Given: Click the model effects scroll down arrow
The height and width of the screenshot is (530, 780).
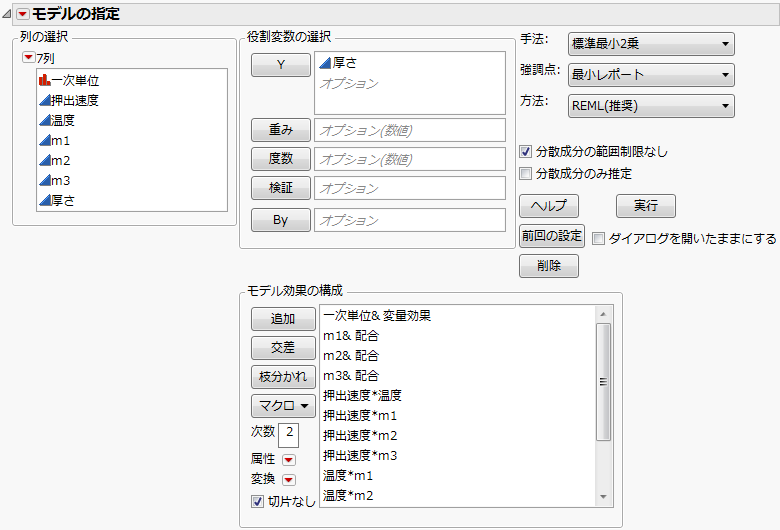Looking at the screenshot, I should click(603, 497).
